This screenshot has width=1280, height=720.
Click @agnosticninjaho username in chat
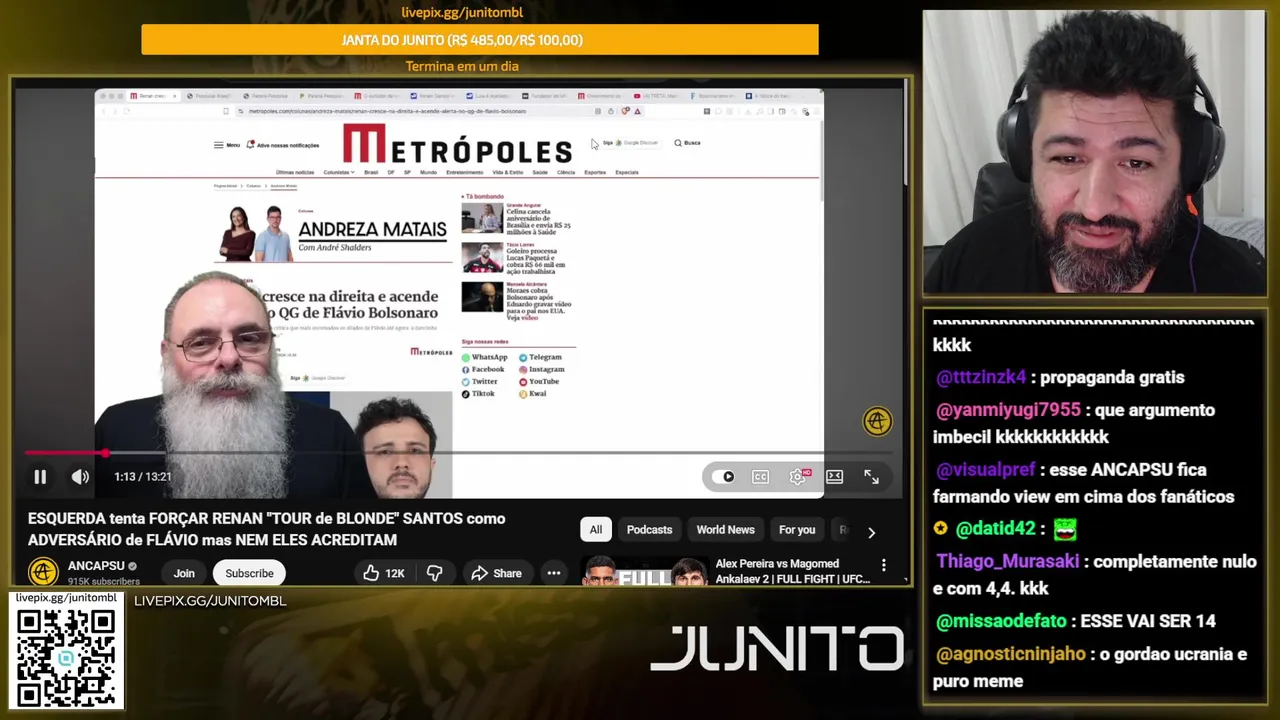click(x=1010, y=654)
